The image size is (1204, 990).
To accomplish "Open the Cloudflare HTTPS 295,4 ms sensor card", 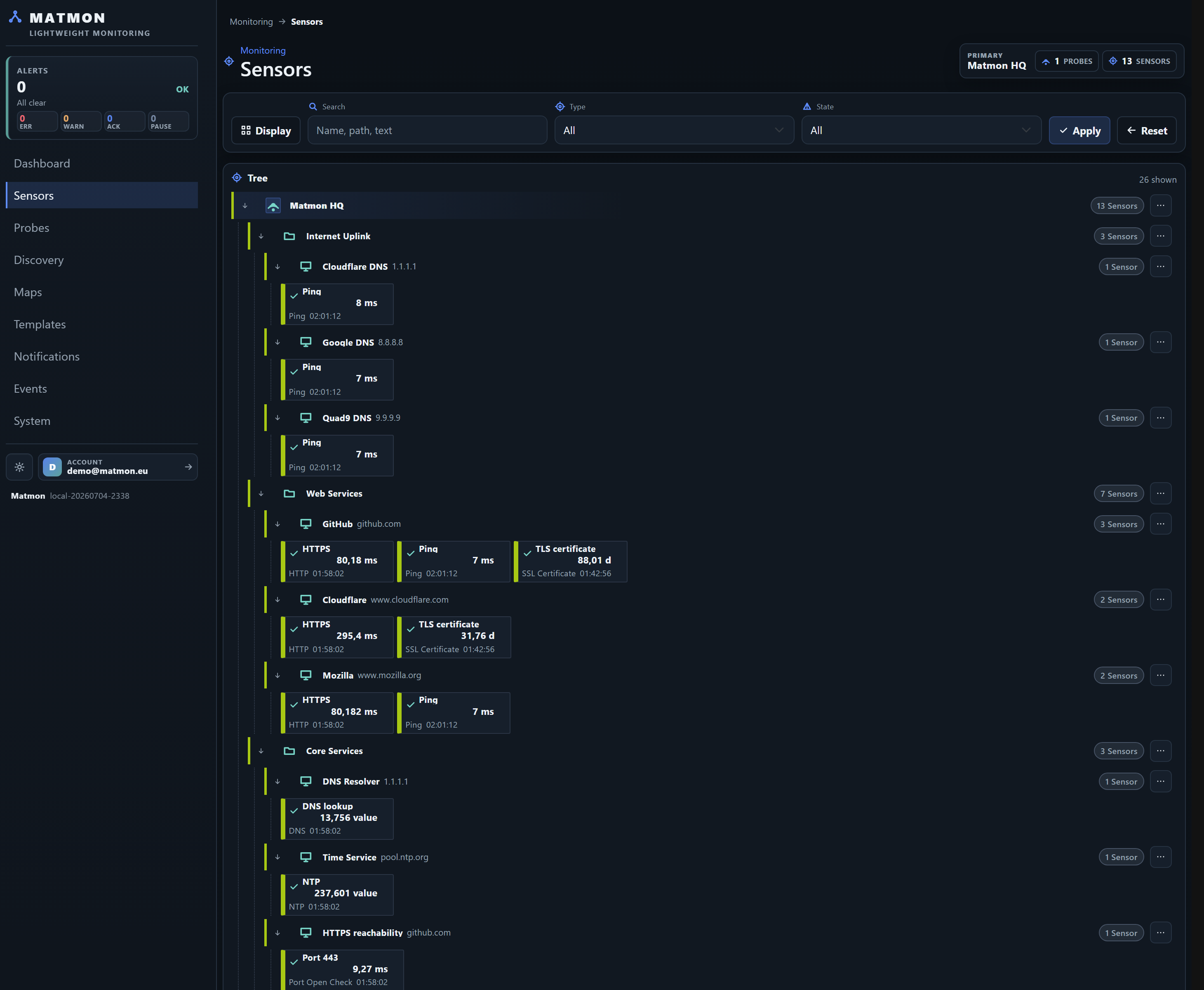I will click(337, 638).
